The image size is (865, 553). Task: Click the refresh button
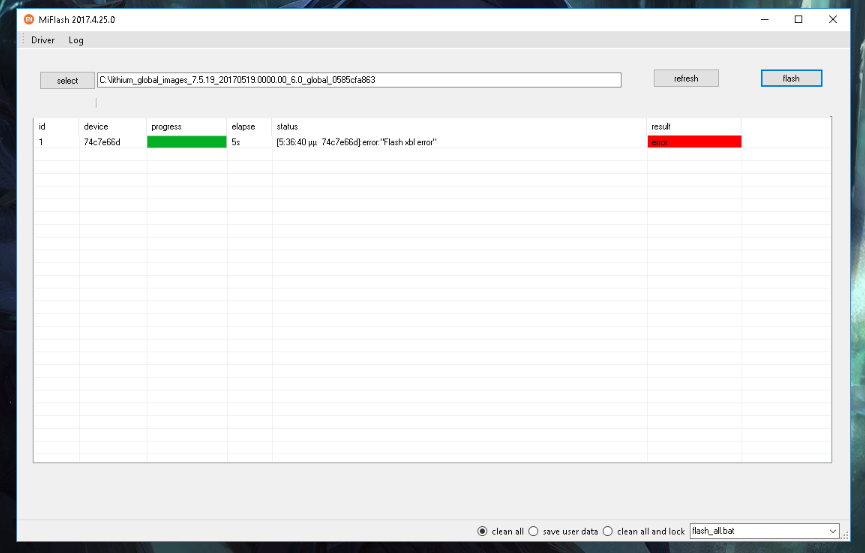(x=686, y=78)
